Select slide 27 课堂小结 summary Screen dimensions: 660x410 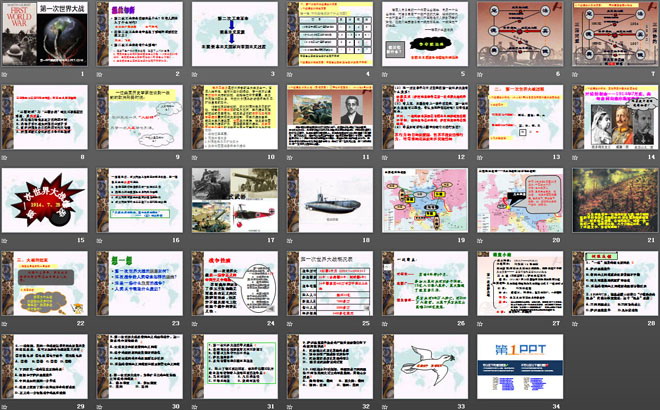(520, 284)
